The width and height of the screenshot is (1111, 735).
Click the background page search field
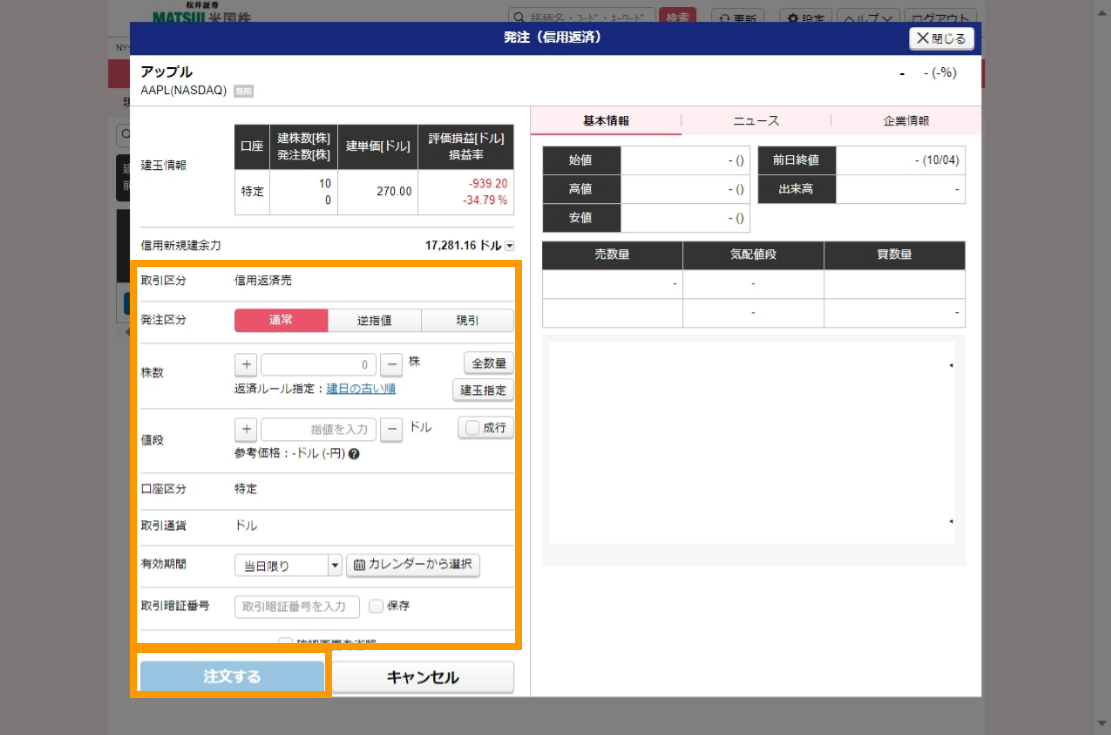coord(581,17)
